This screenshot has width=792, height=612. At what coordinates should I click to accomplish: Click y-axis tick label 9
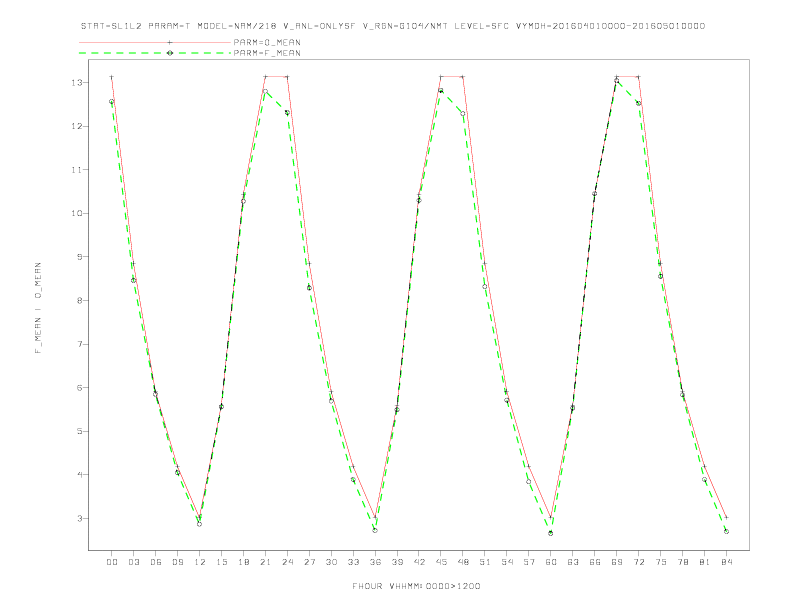pyautogui.click(x=80, y=257)
